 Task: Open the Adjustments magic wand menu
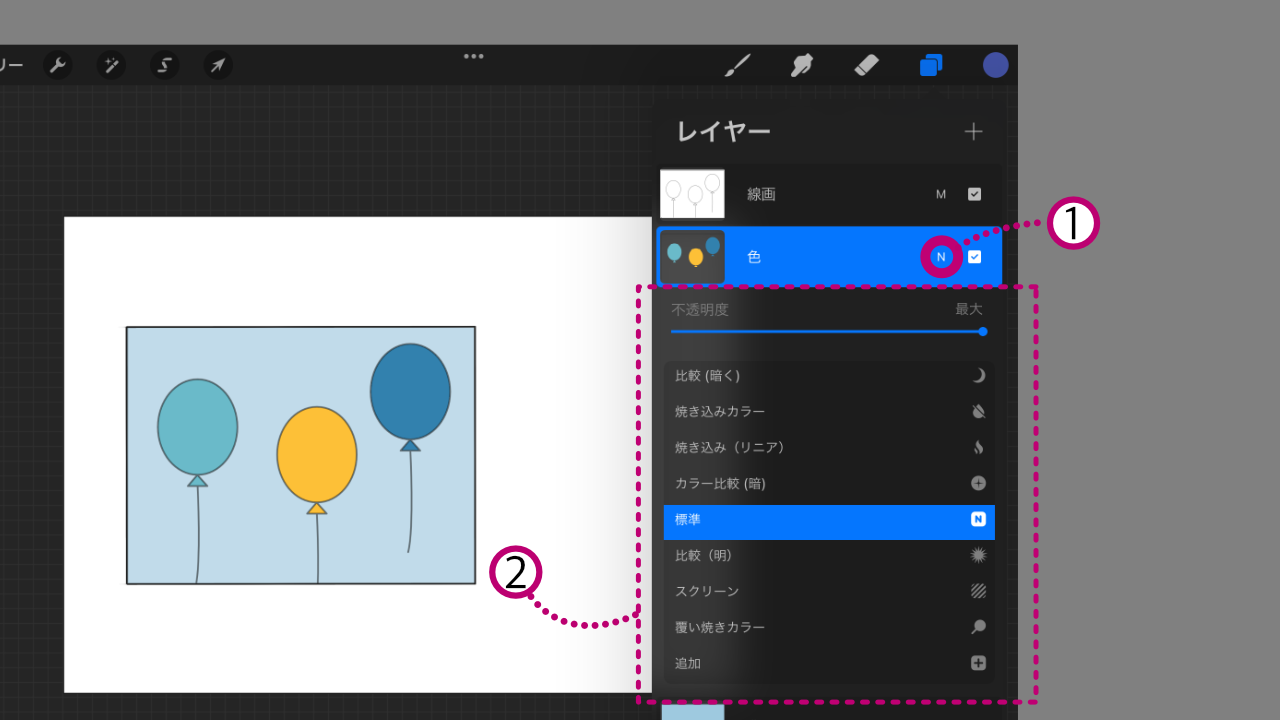click(x=111, y=66)
